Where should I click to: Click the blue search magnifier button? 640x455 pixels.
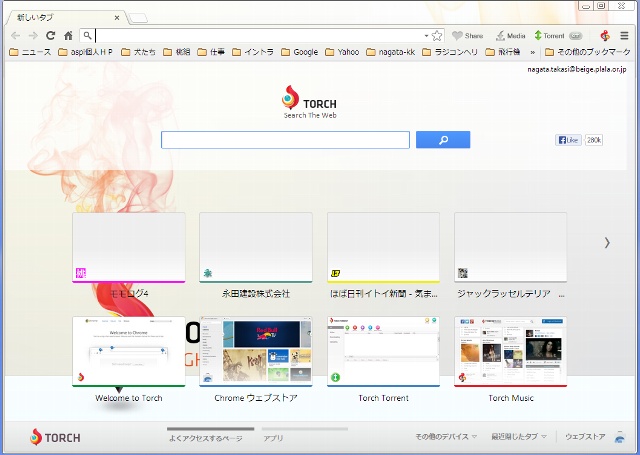coord(443,140)
